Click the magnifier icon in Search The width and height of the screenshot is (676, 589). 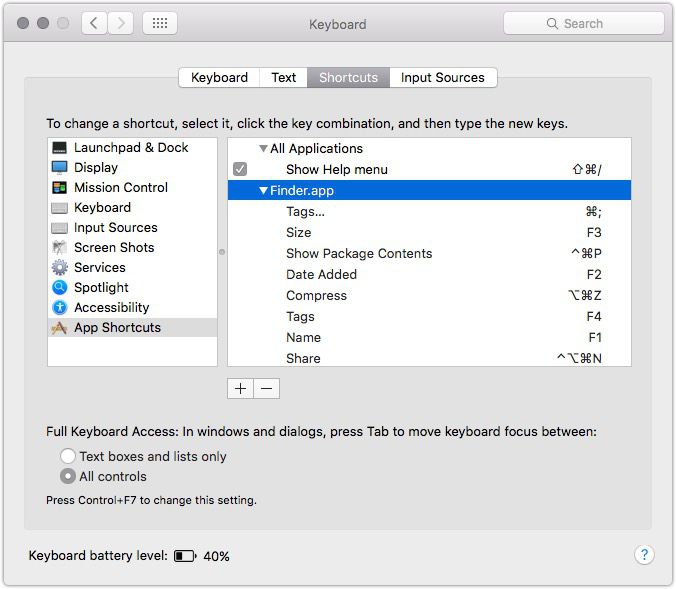point(552,23)
